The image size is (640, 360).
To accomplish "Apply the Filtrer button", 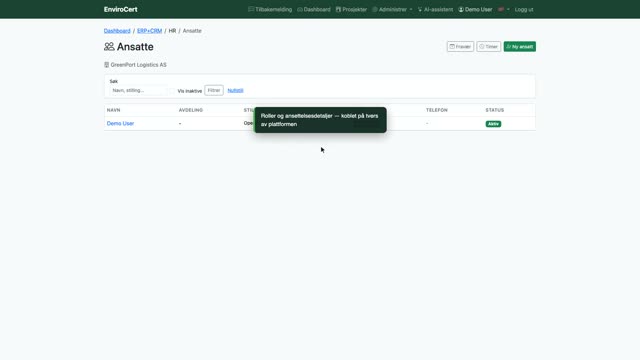I will tap(214, 90).
